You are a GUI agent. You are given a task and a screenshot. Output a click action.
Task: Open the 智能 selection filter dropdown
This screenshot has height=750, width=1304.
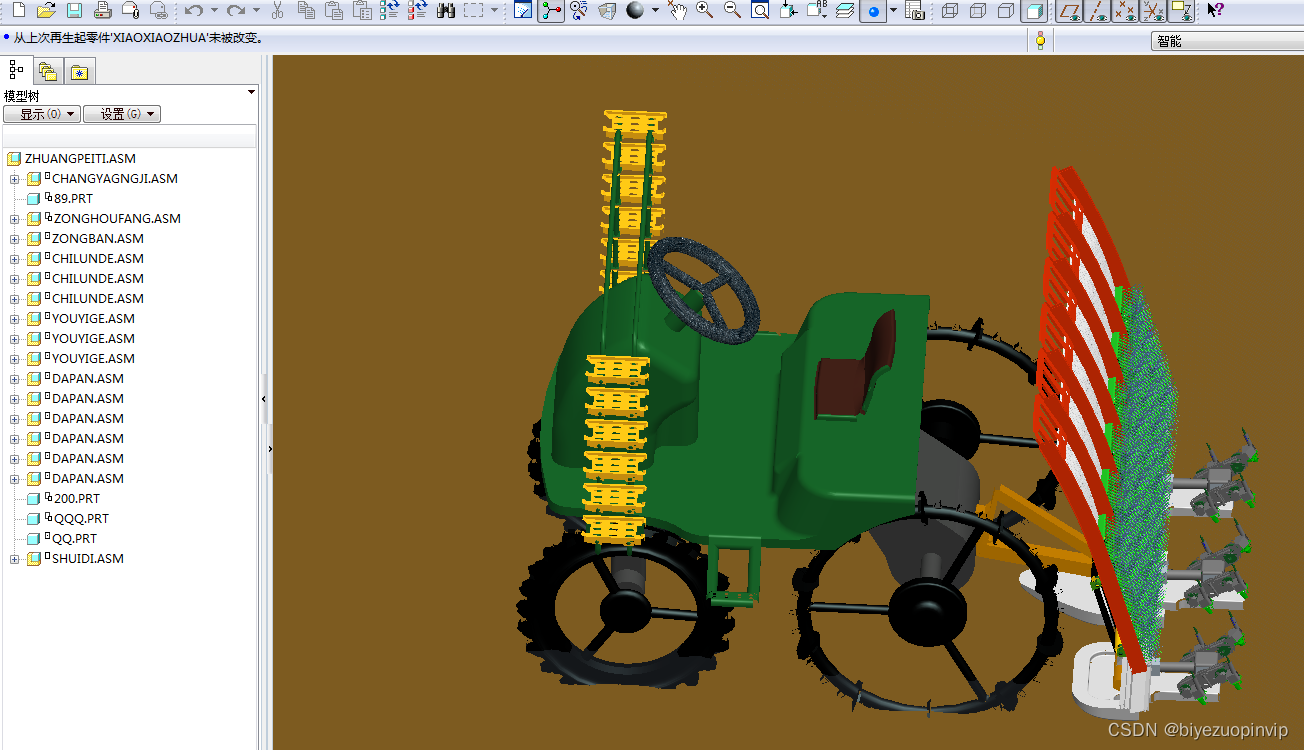tap(1227, 41)
